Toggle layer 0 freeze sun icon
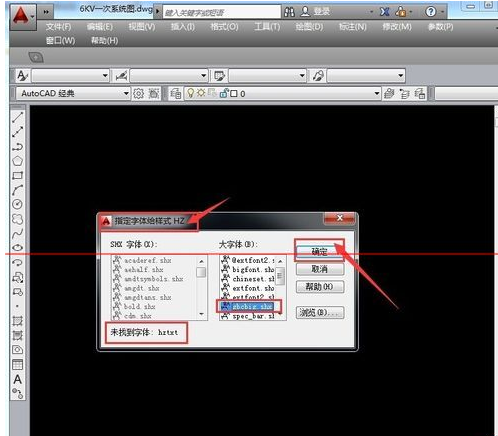This screenshot has height=436, width=498. coord(200,93)
